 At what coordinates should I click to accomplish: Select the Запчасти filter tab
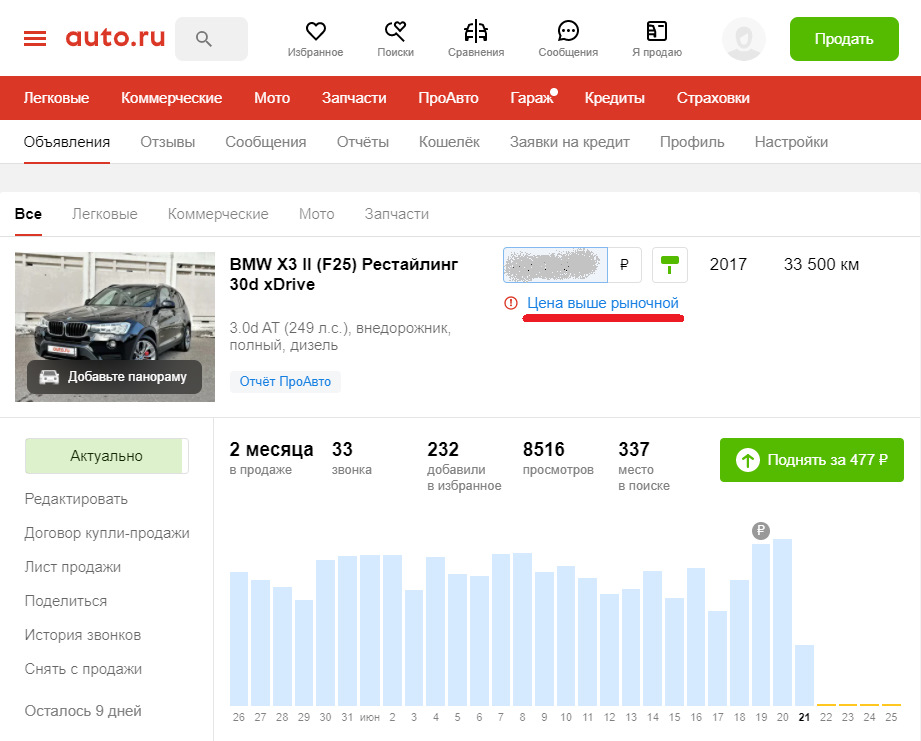click(396, 214)
